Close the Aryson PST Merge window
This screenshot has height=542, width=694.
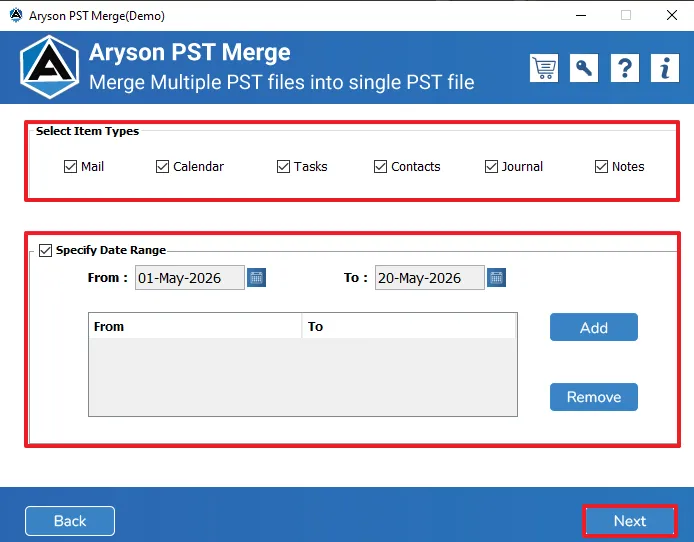[671, 15]
